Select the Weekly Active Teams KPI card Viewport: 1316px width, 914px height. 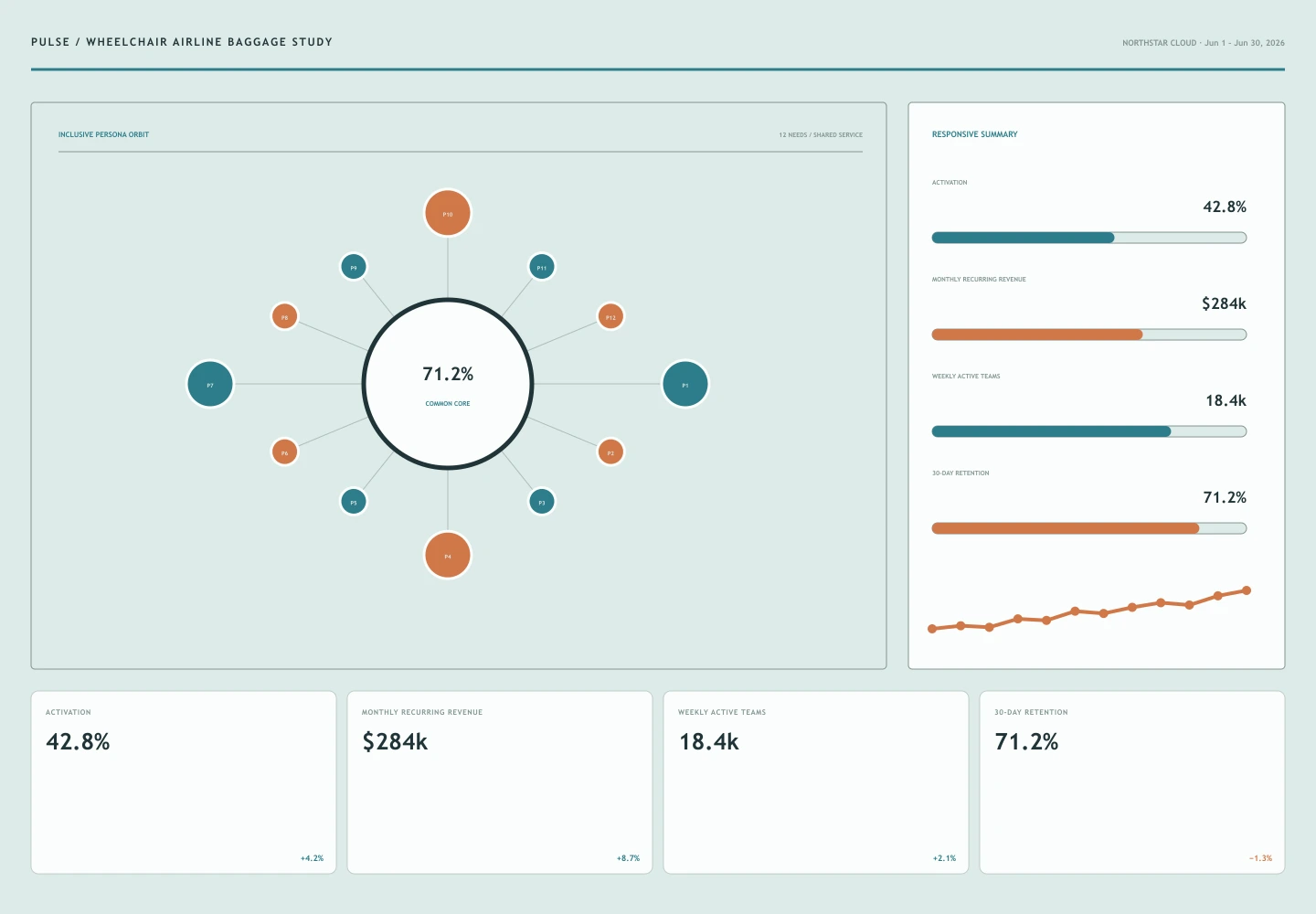click(816, 782)
